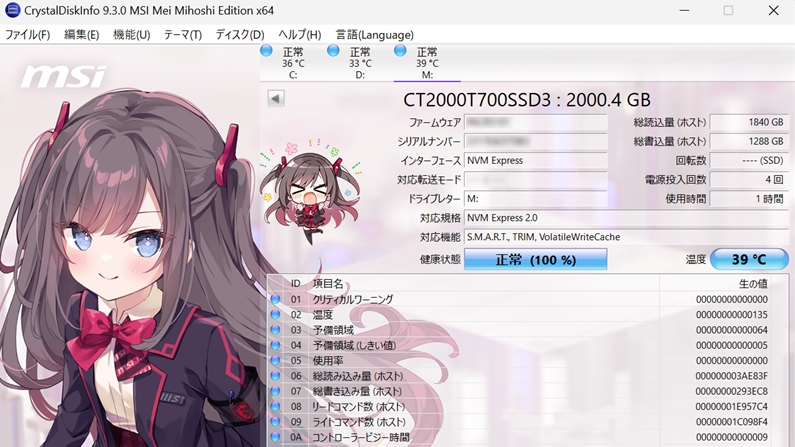Click the 回転数 value ---- (SSD)
Image resolution: width=795 pixels, height=447 pixels.
pyautogui.click(x=749, y=161)
